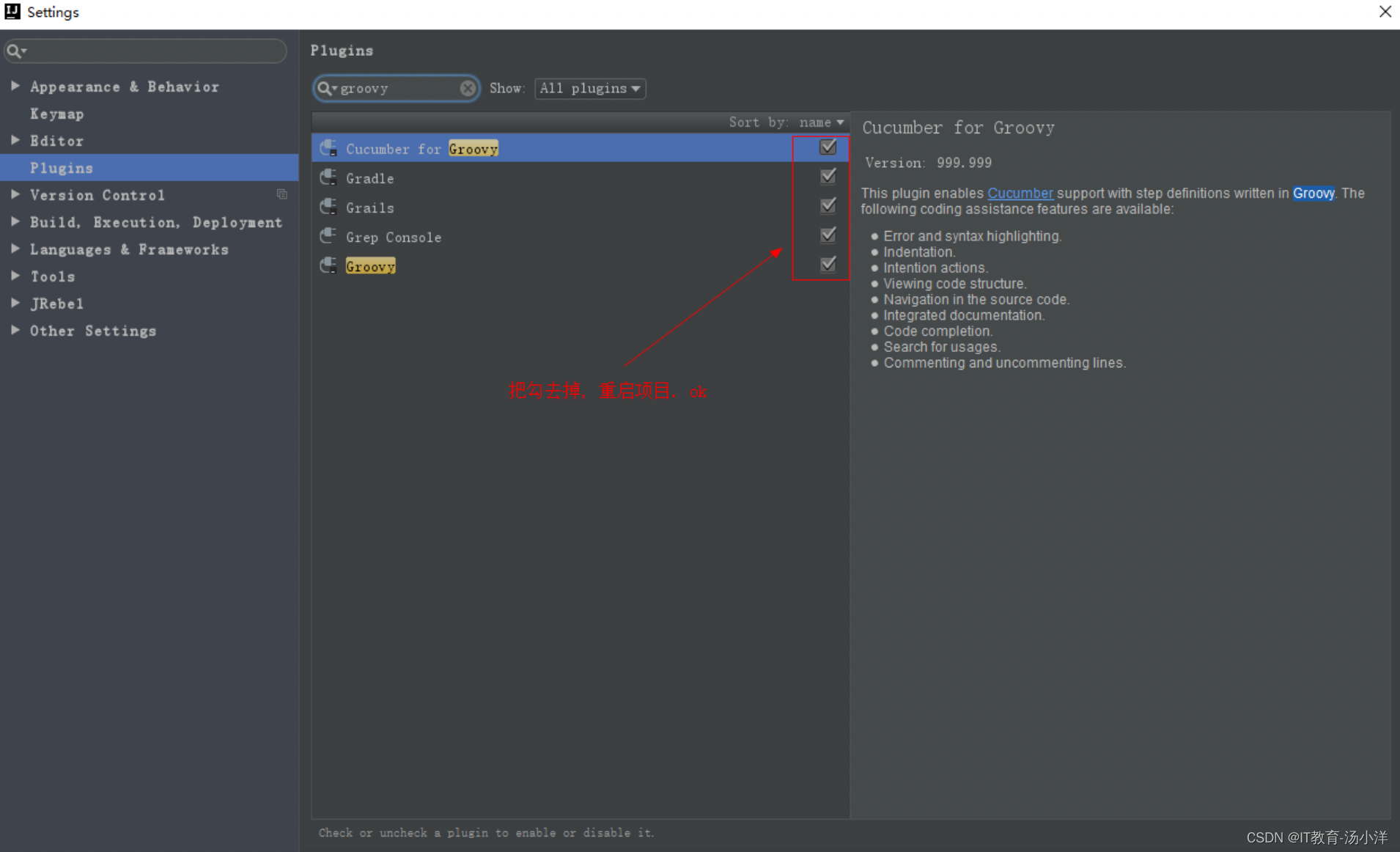Open plugin search history magnifier icon
Image resolution: width=1400 pixels, height=852 pixels.
coord(327,89)
